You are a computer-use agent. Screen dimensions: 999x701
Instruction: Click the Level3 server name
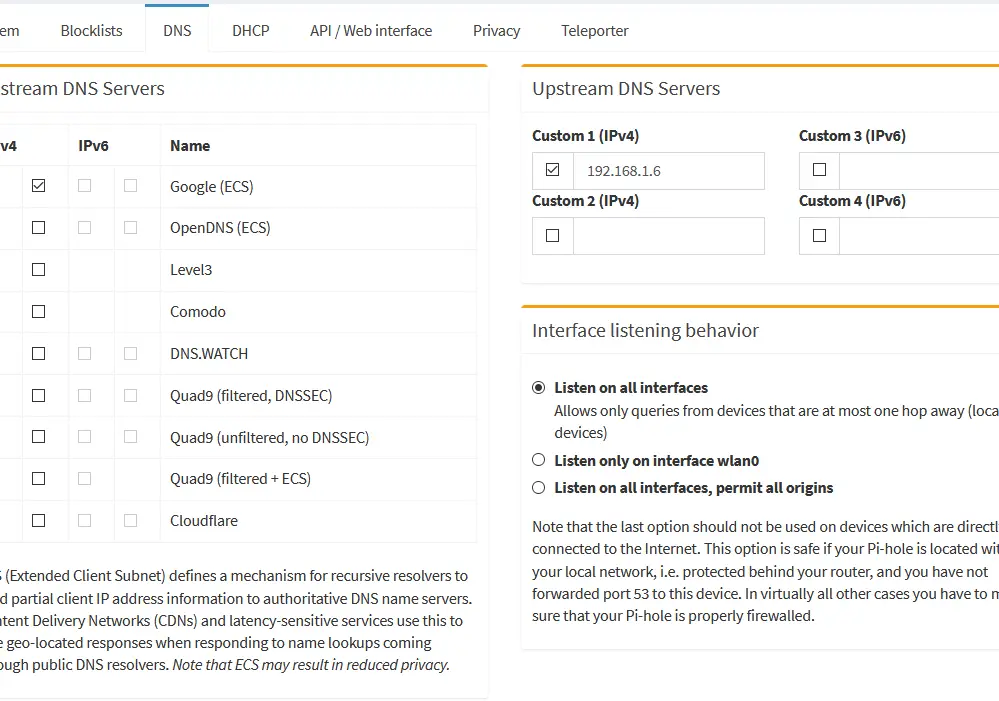[x=190, y=270]
